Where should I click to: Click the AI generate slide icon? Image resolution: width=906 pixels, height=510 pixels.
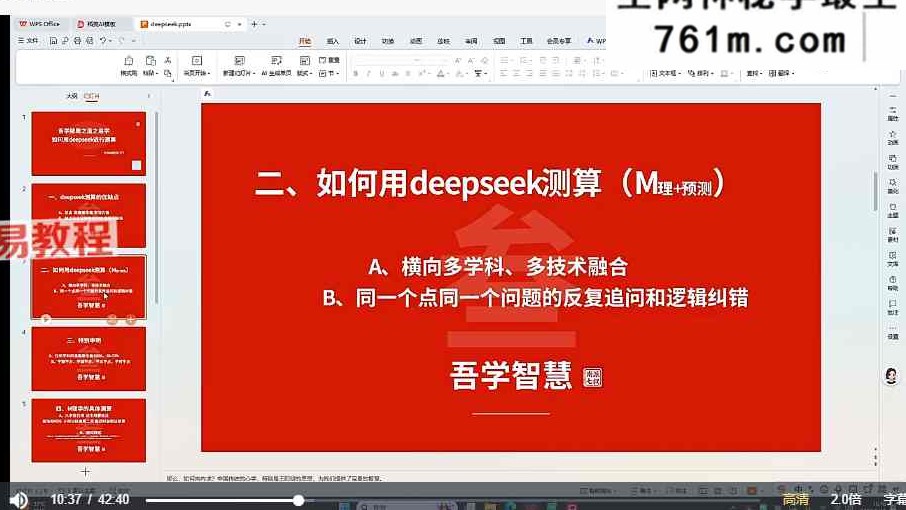276,61
